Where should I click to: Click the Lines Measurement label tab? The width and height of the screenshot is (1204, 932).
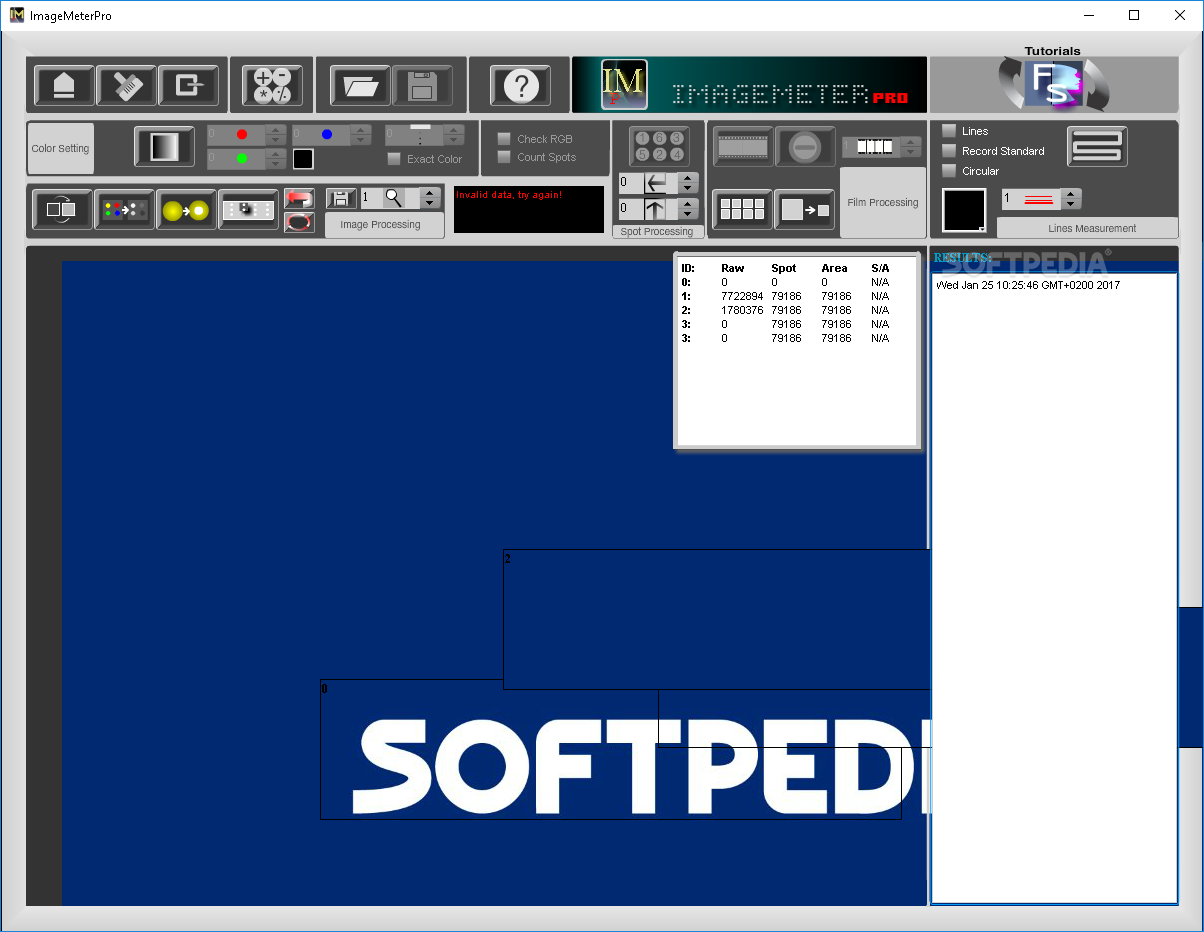tap(1087, 228)
